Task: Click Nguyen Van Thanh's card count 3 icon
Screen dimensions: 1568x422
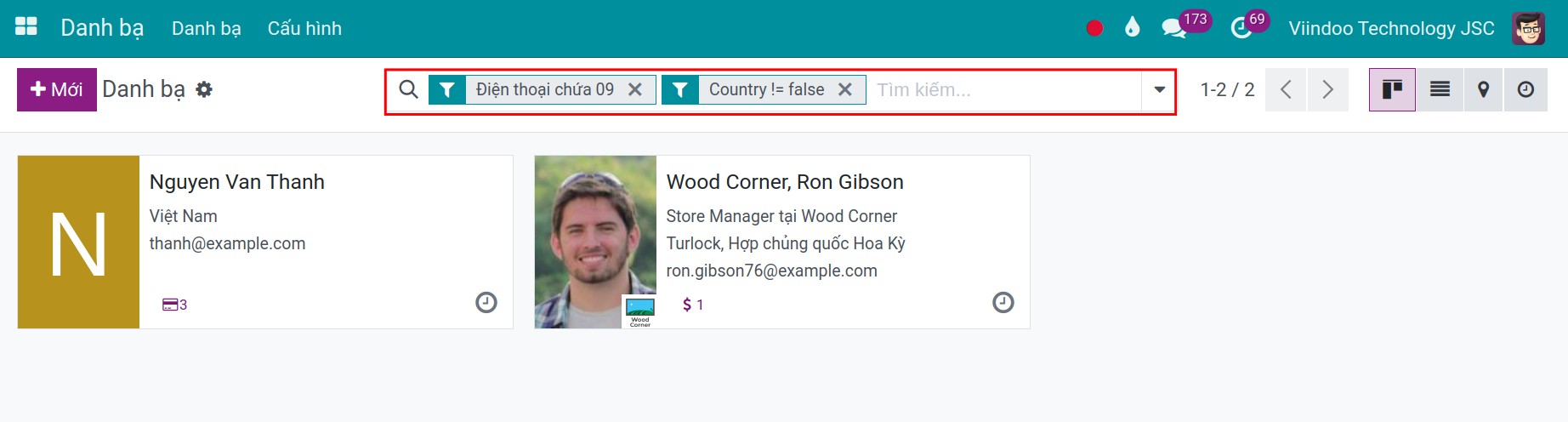Action: click(174, 305)
